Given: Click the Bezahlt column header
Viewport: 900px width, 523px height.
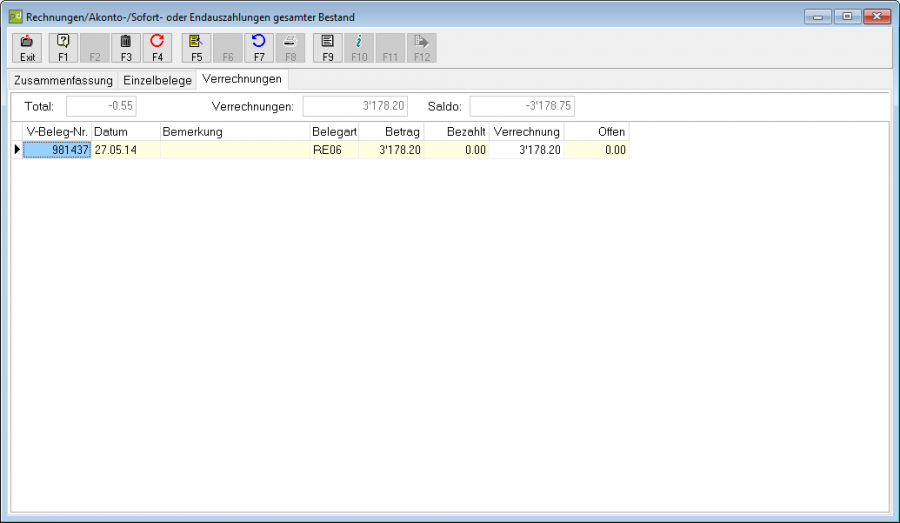Looking at the screenshot, I should (457, 132).
